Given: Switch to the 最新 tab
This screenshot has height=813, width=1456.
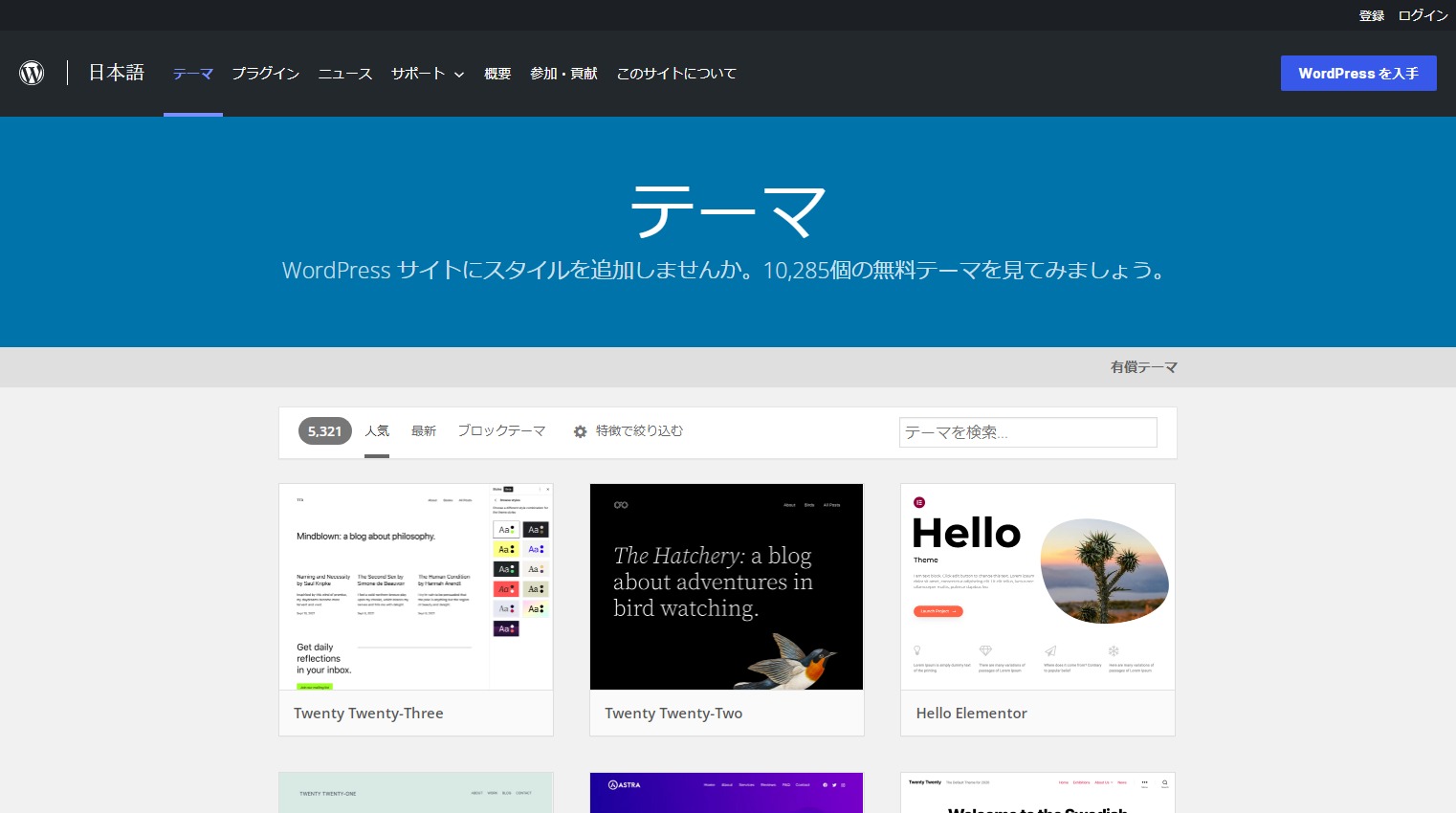Looking at the screenshot, I should (424, 430).
